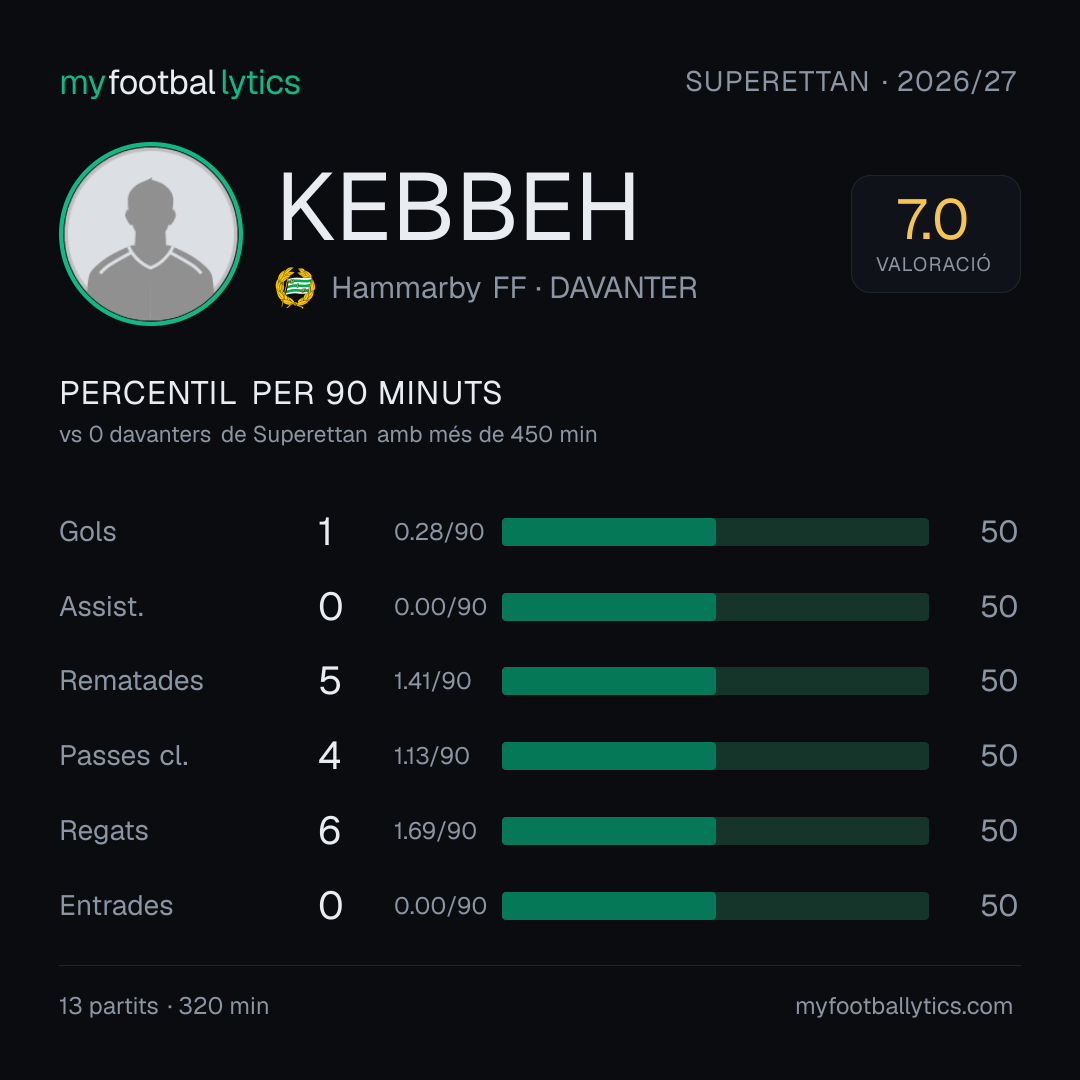Viewport: 1080px width, 1080px height.
Task: Click the Entrades percentile bar
Action: coord(715,906)
